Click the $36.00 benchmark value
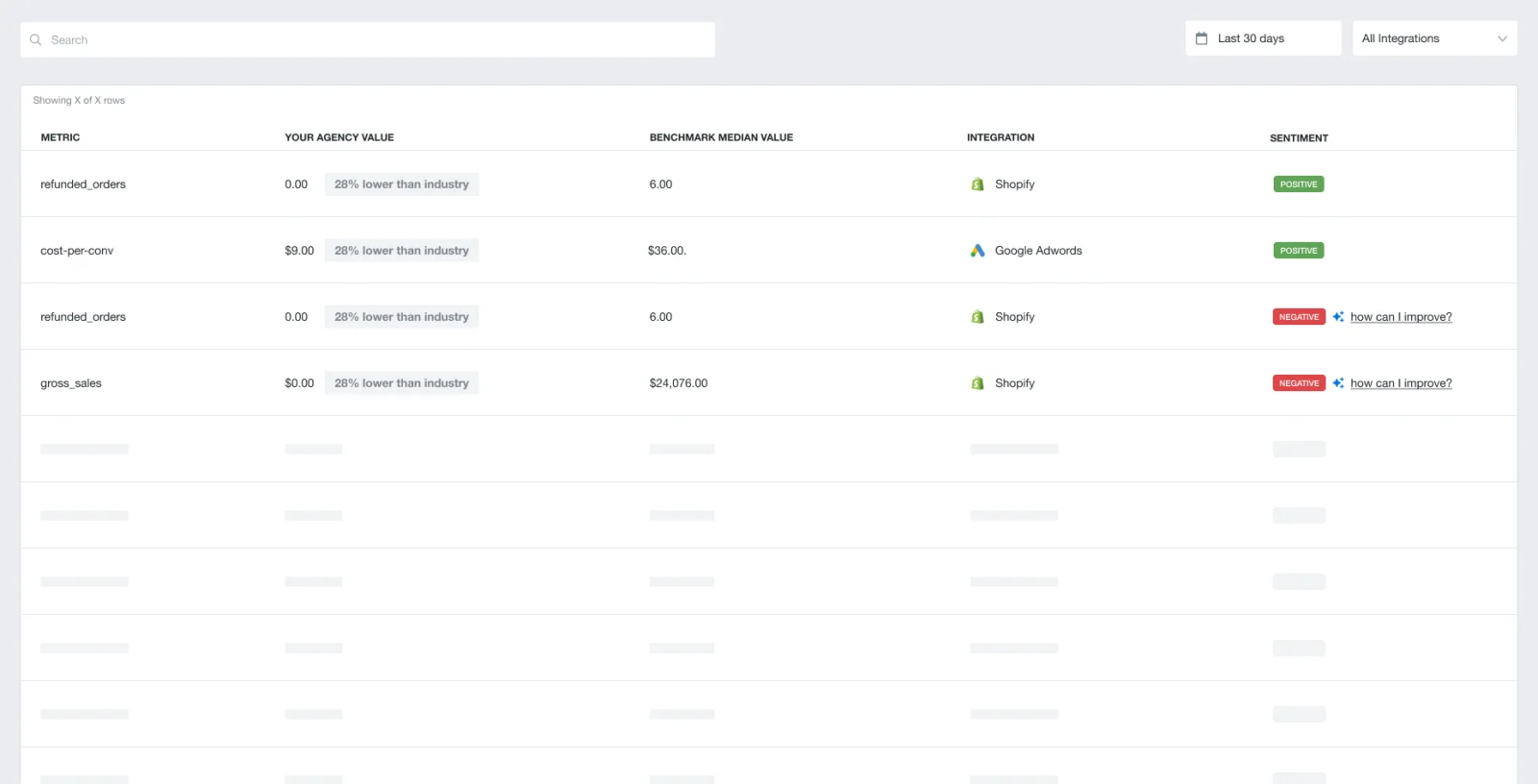 [667, 251]
